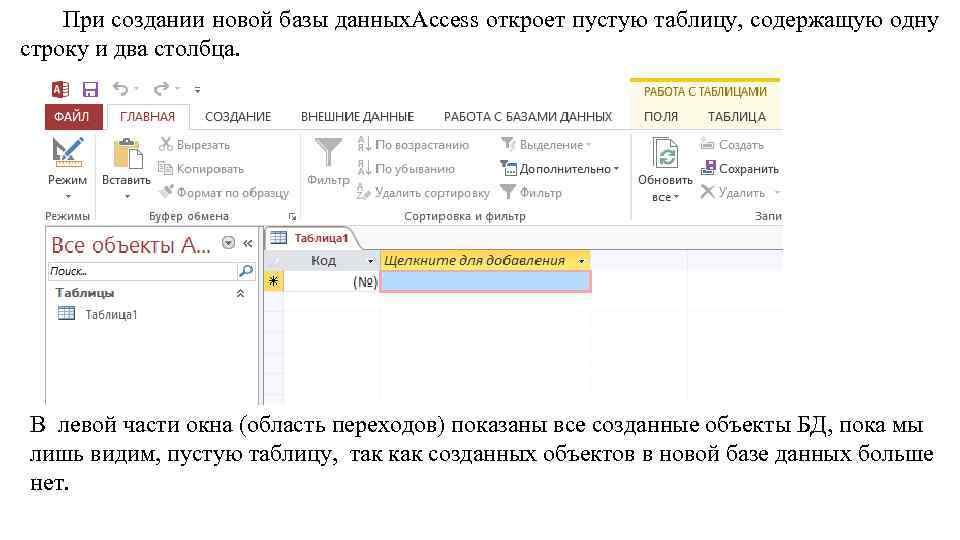
Task: Open the Буфер обмена dialog launcher
Action: pyautogui.click(x=292, y=217)
